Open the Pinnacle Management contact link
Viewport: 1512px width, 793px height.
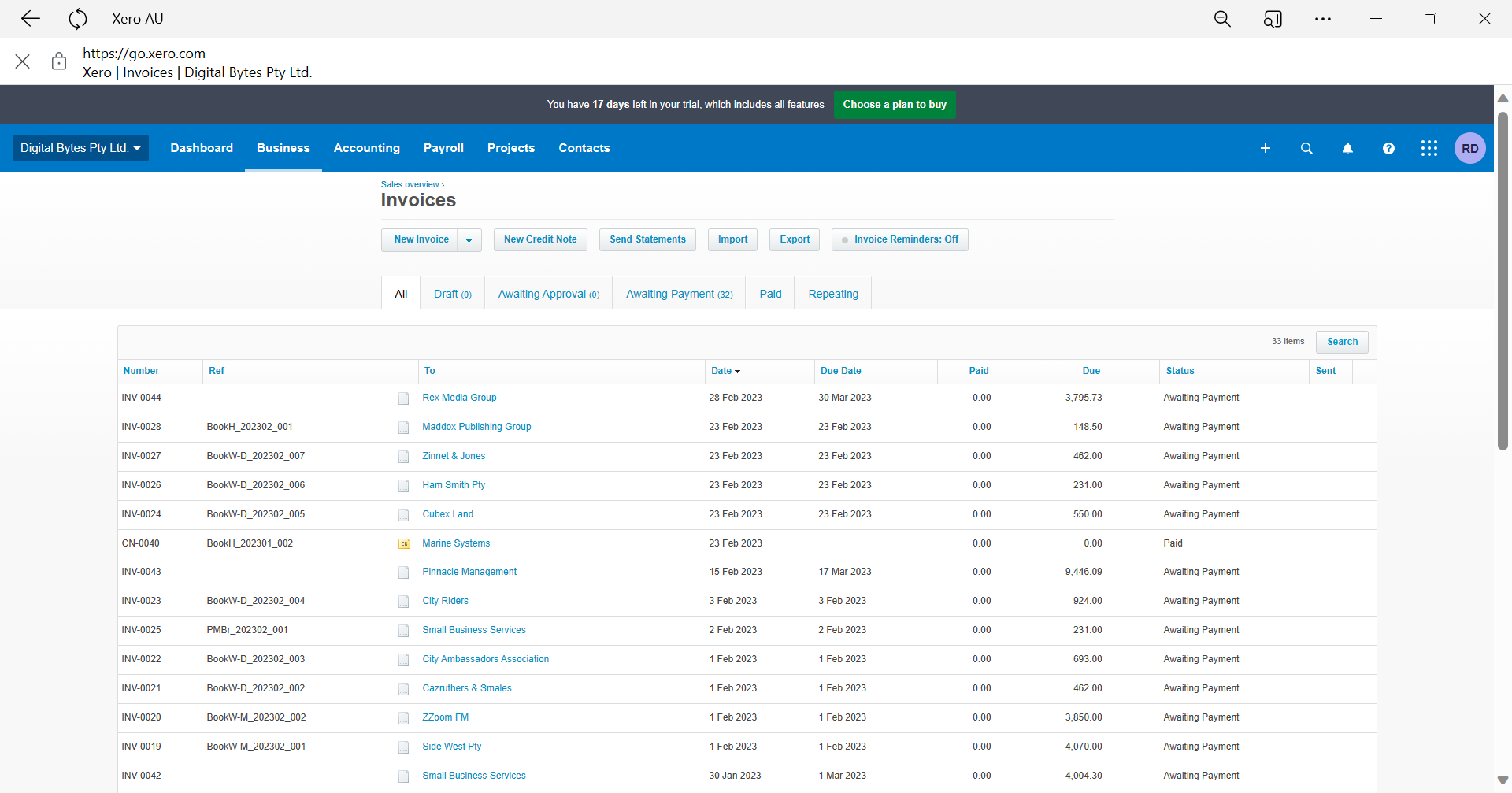coord(469,572)
